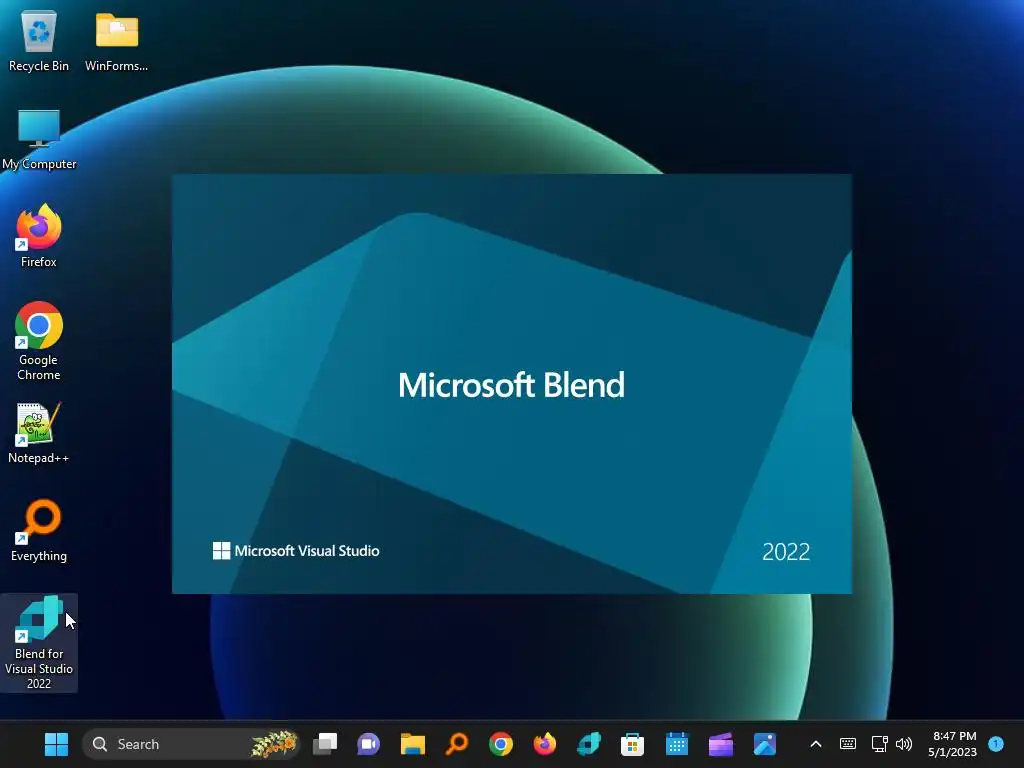Open Everything search from the taskbar
Screen dimensions: 1024x768
456,744
